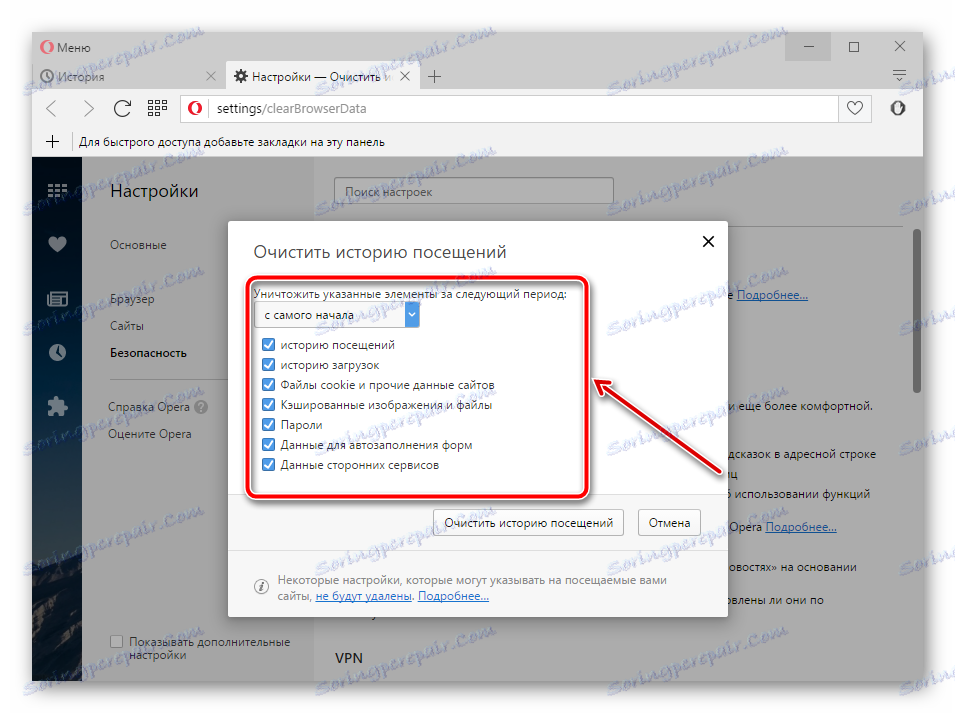The image size is (955, 713).
Task: Close the Настройки tab
Action: 405,76
